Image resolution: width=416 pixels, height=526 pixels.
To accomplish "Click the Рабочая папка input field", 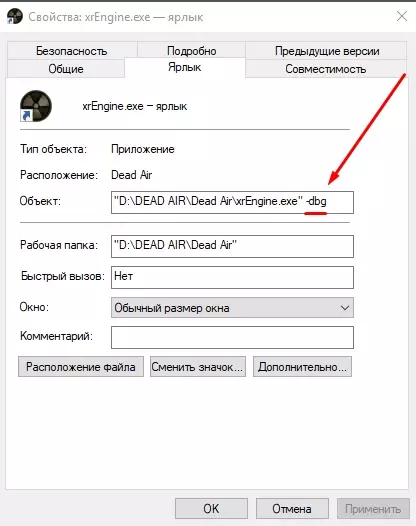I will [x=232, y=246].
